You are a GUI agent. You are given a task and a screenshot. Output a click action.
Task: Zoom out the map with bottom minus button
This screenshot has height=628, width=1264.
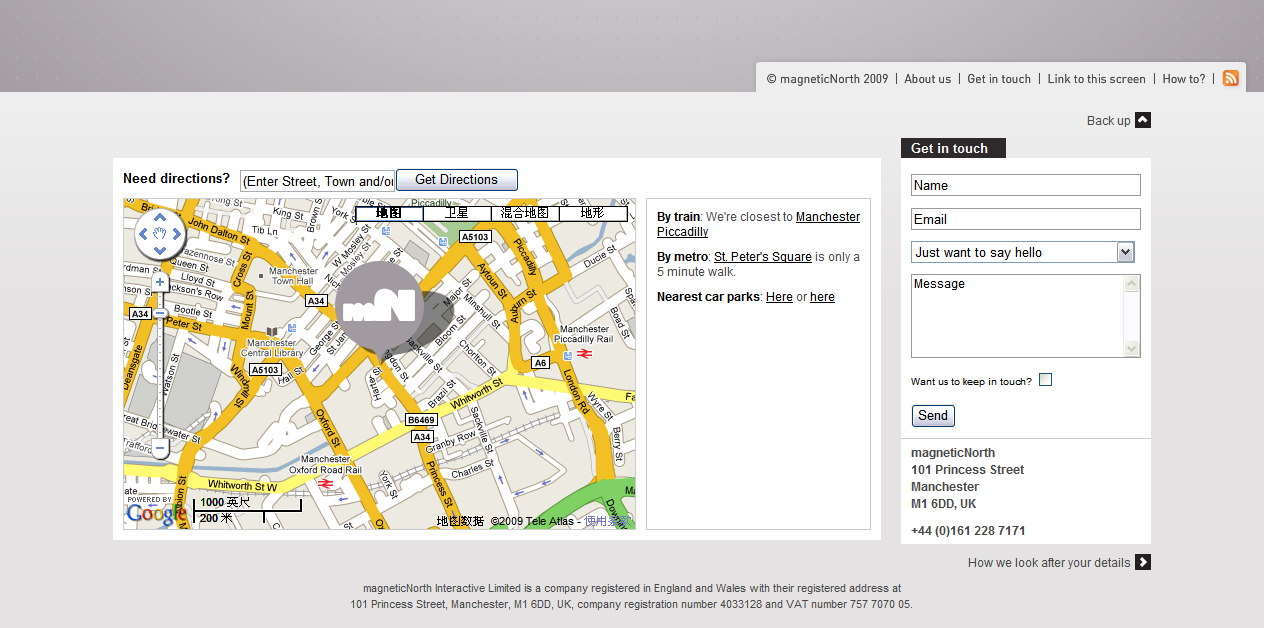(x=160, y=449)
